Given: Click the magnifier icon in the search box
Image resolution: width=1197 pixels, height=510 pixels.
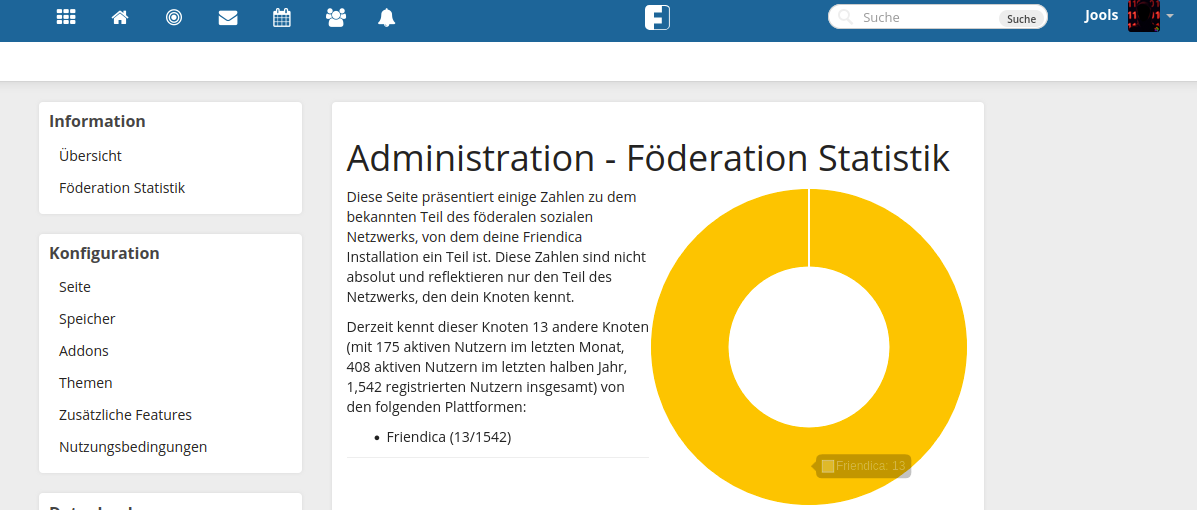Looking at the screenshot, I should click(x=845, y=17).
